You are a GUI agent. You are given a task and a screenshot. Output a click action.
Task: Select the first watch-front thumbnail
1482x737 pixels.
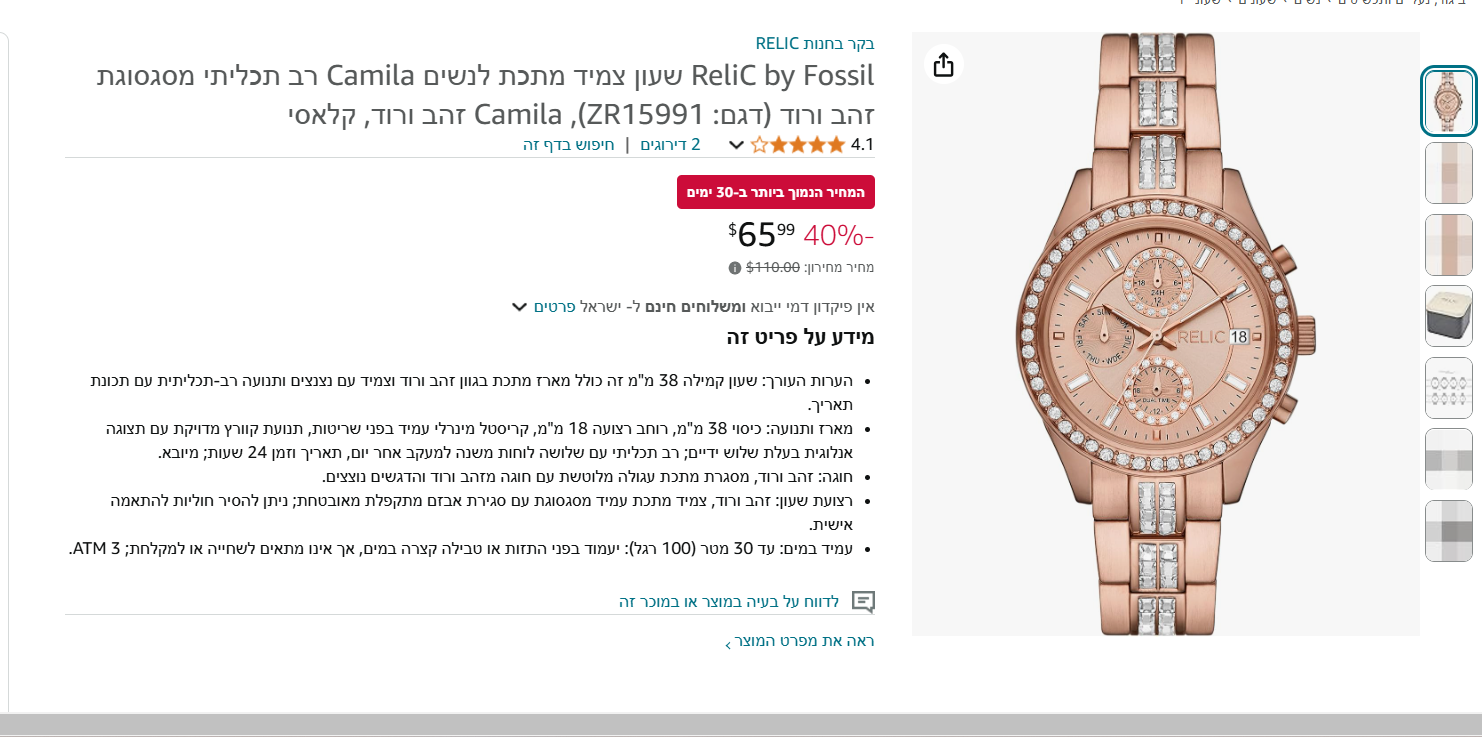click(x=1448, y=102)
